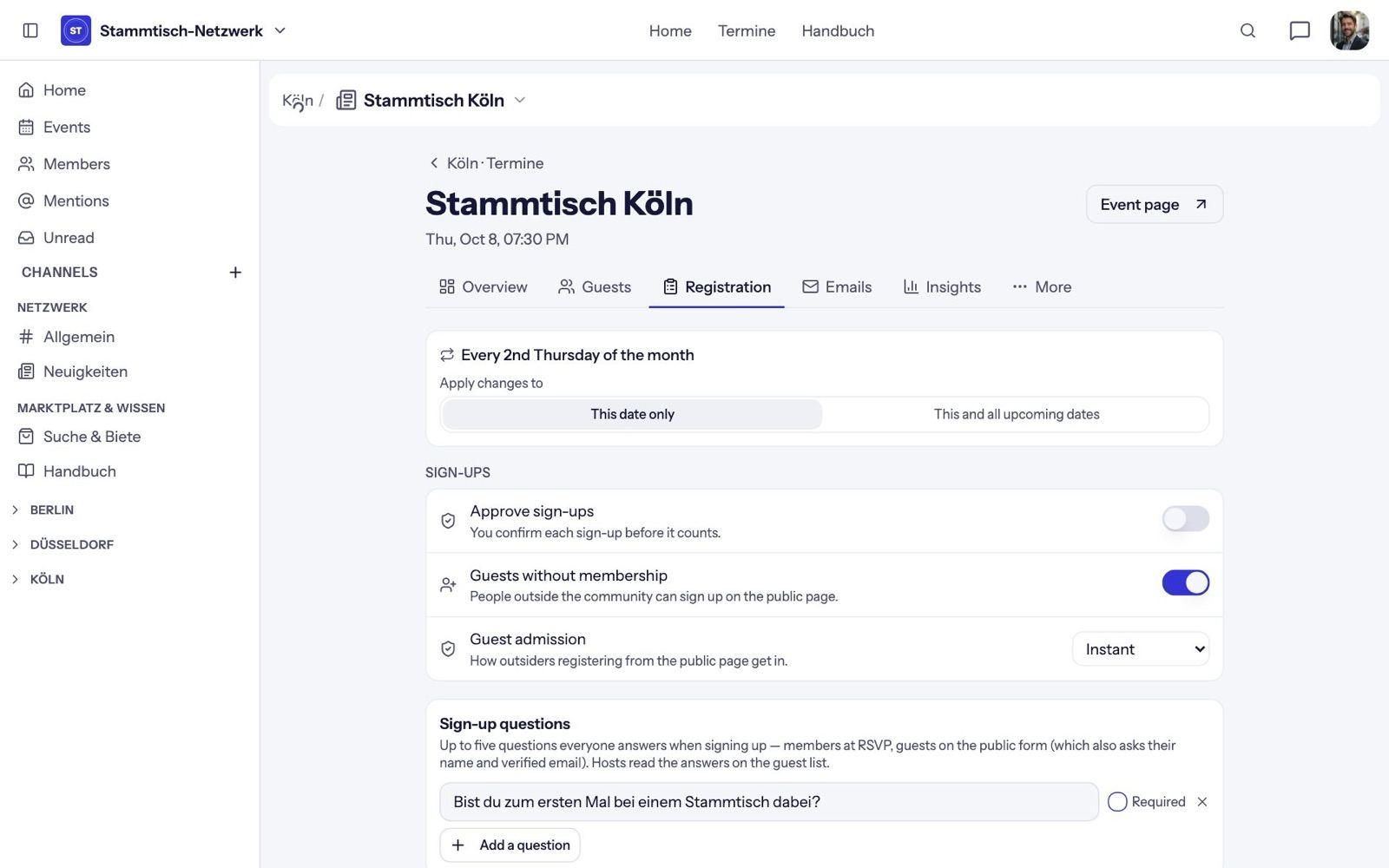The width and height of the screenshot is (1389, 868).
Task: Open Unread inbox in the sidebar
Action: point(56,238)
